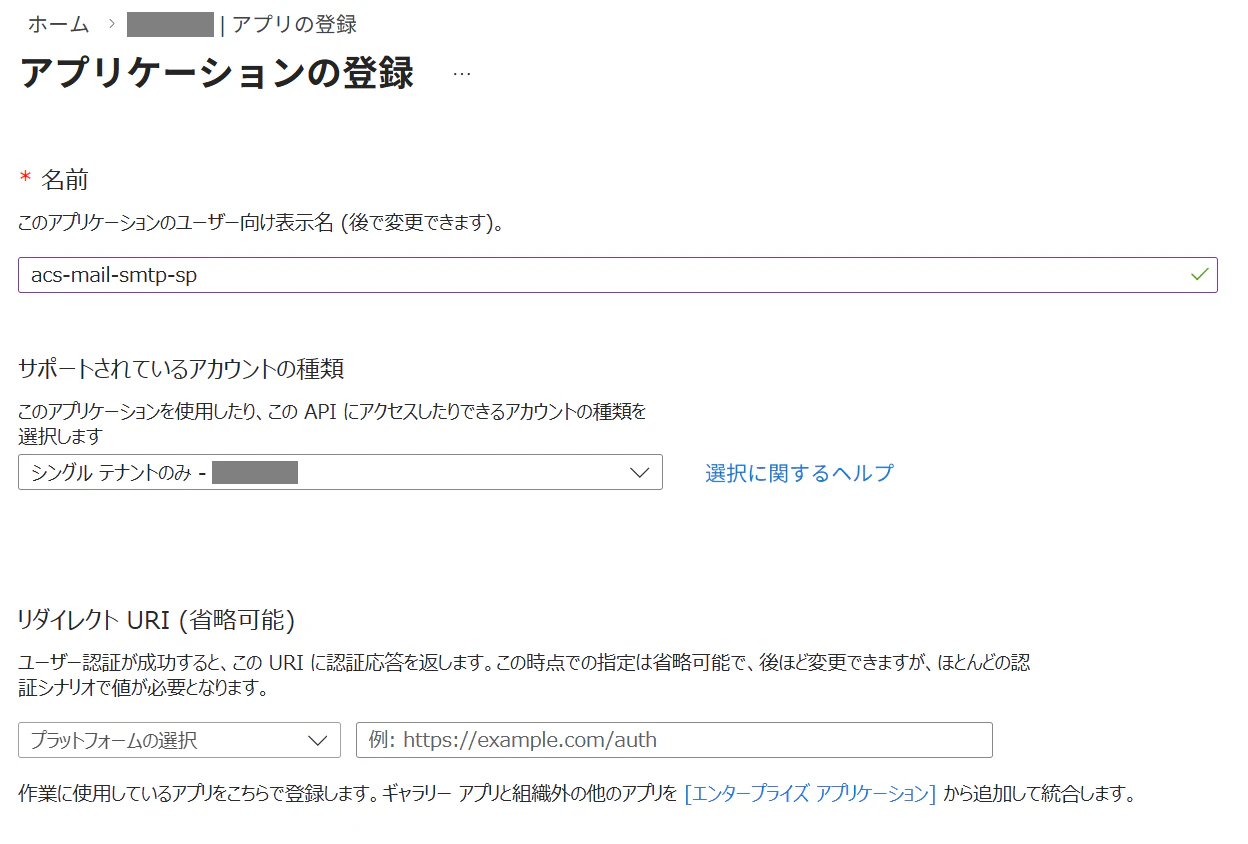Open the エンタープライズ アプリケーション link
The height and width of the screenshot is (844, 1248).
coord(810,795)
